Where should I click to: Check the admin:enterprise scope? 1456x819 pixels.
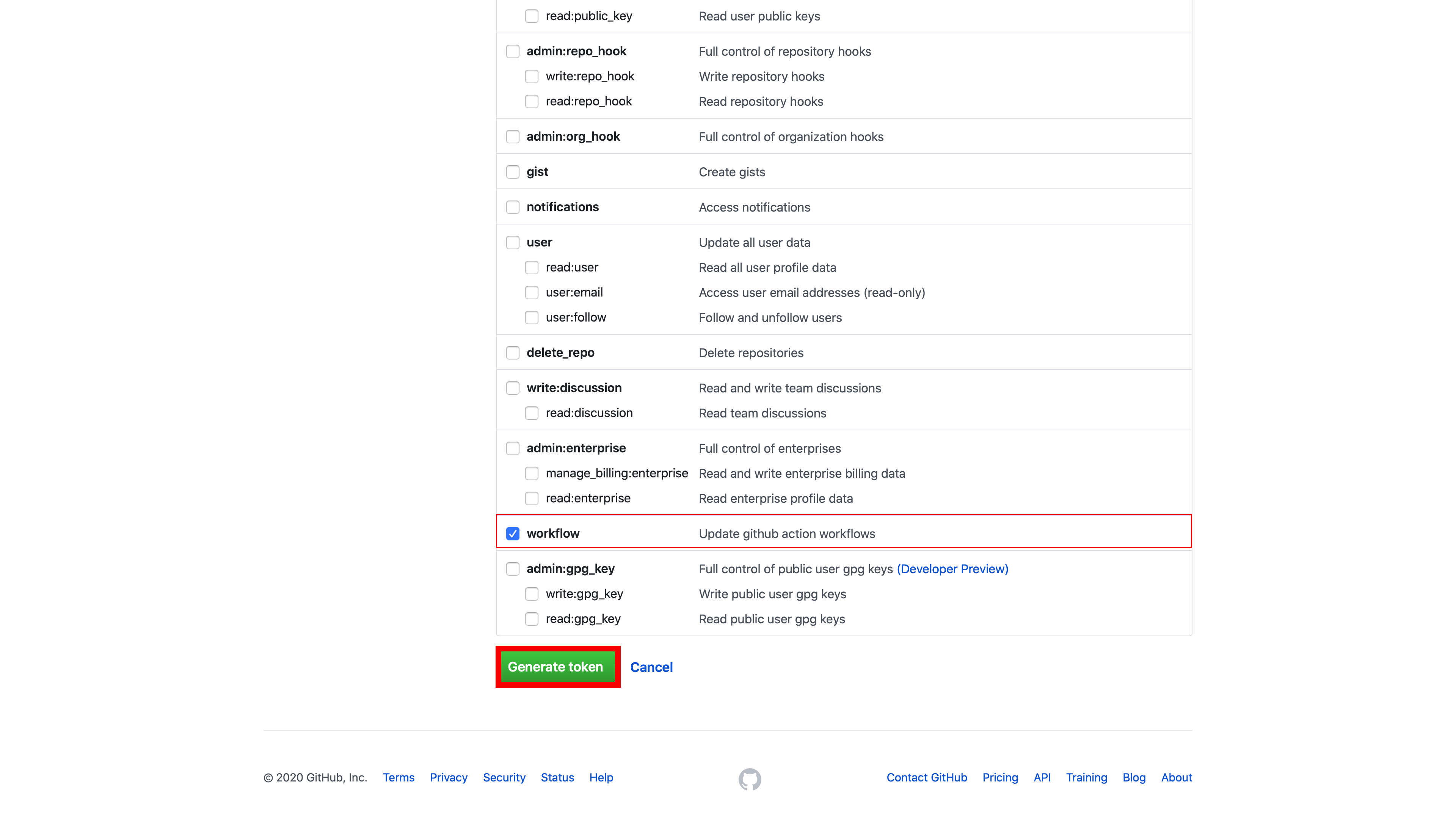click(513, 448)
